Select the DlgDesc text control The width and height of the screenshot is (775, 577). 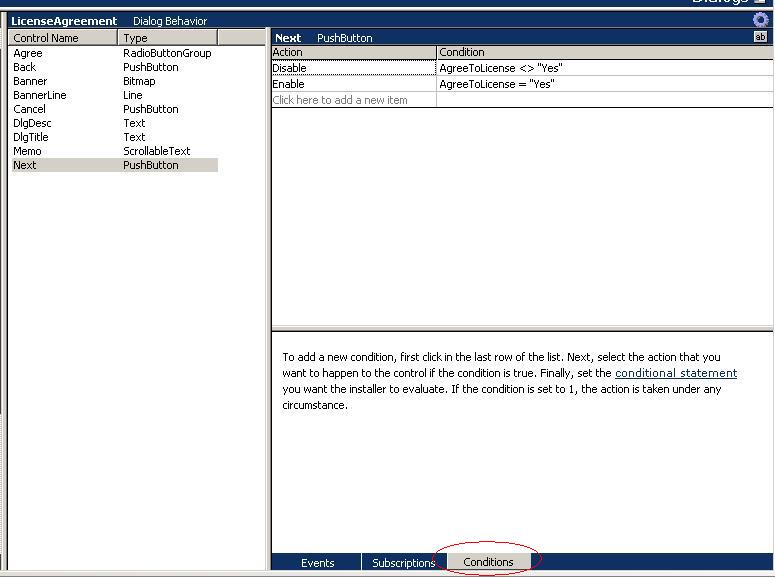(32, 123)
